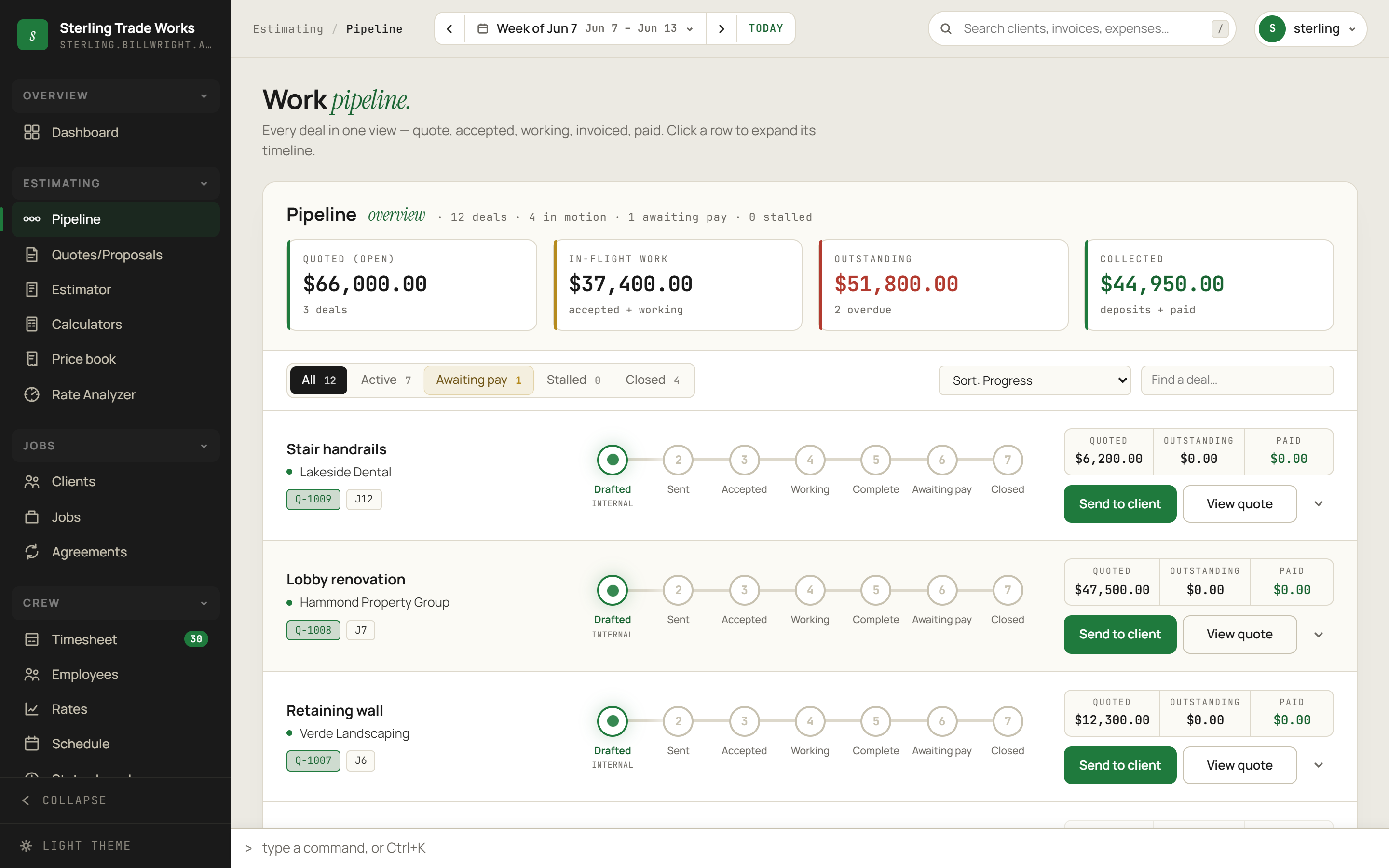The width and height of the screenshot is (1389, 868).
Task: Collapse the Estimating sidebar section
Action: [x=115, y=183]
